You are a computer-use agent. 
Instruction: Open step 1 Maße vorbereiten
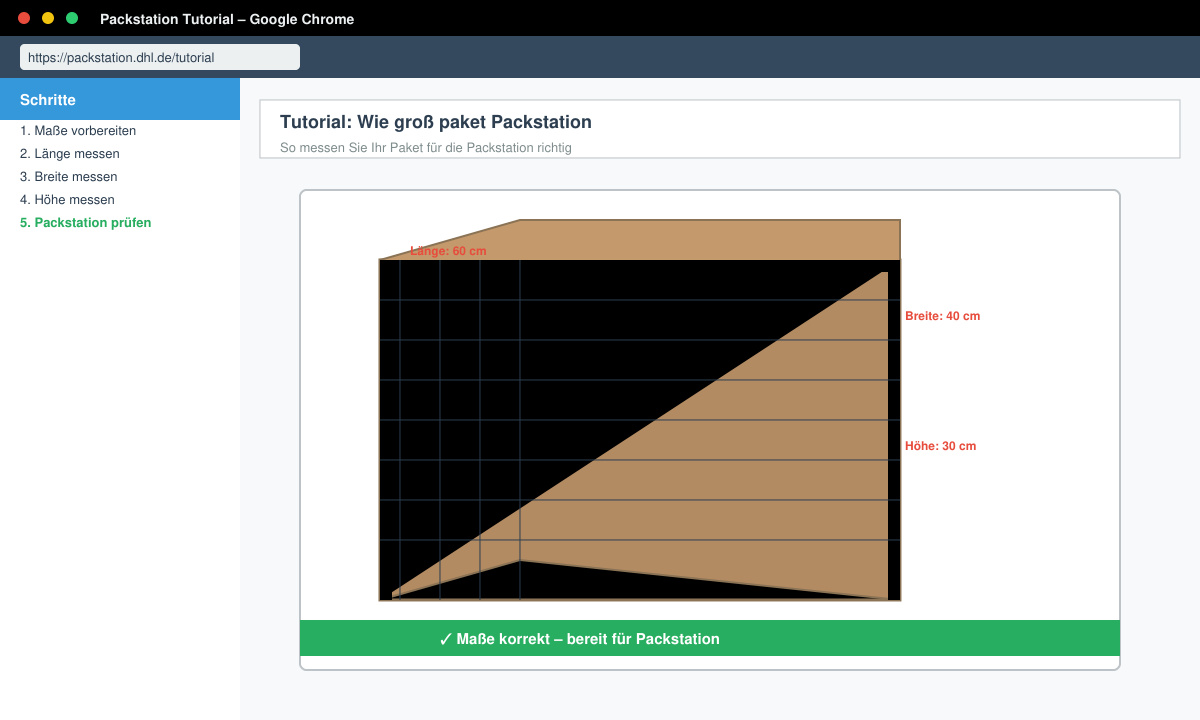tap(78, 131)
